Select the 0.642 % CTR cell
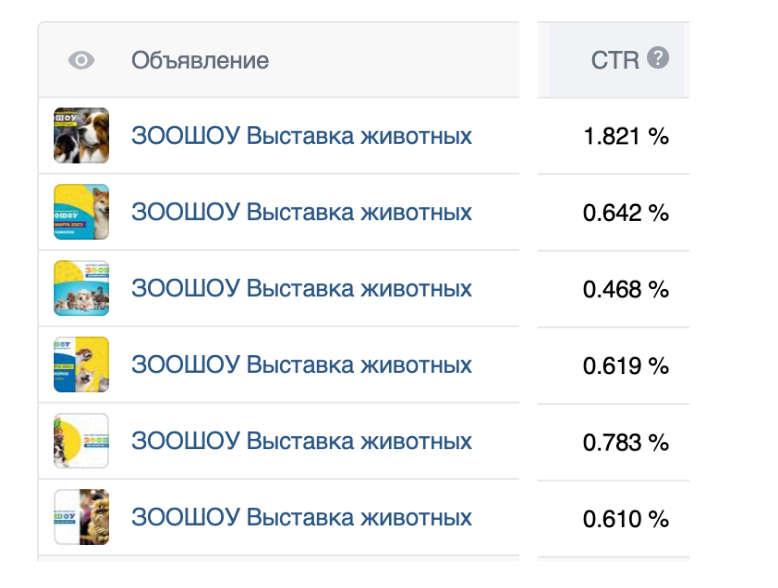 (x=626, y=213)
